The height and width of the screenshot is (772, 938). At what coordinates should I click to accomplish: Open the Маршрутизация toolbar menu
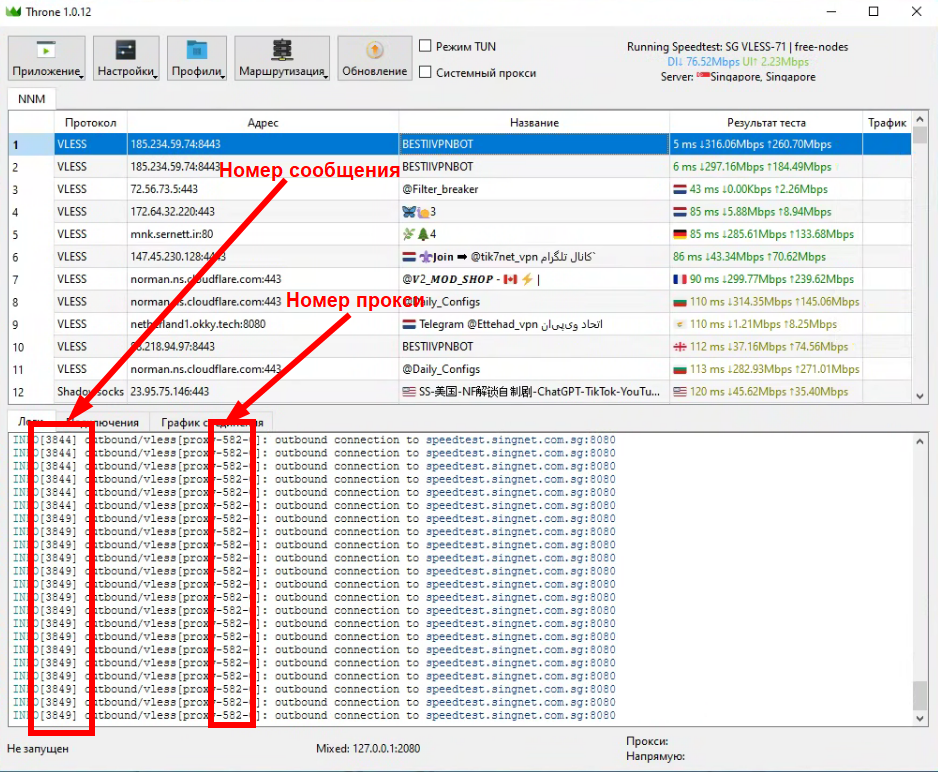coord(282,58)
